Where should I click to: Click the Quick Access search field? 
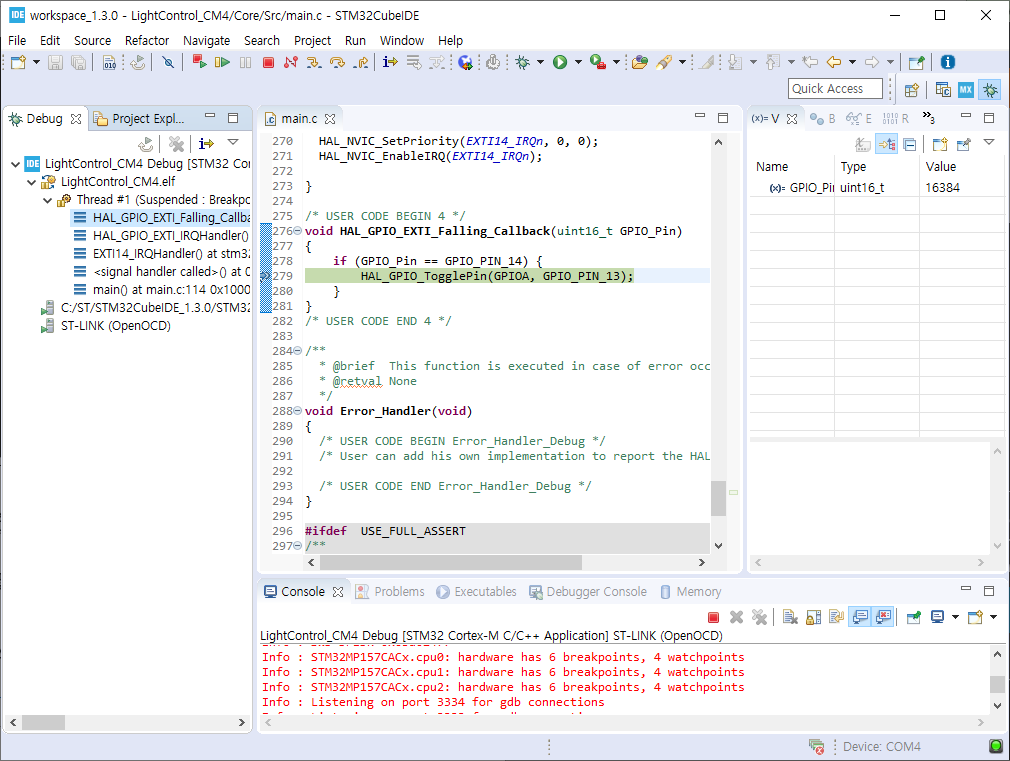pos(835,88)
